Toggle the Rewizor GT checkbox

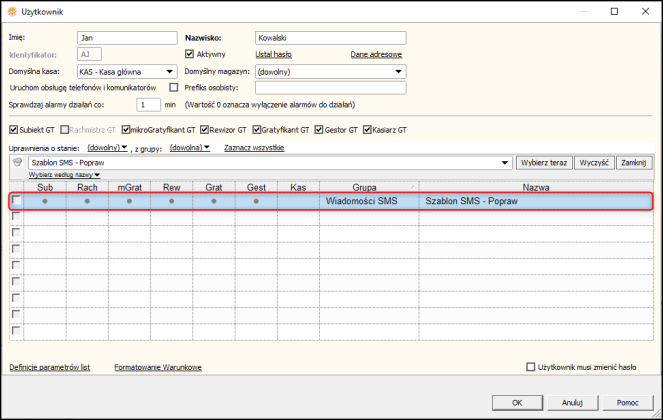click(205, 130)
